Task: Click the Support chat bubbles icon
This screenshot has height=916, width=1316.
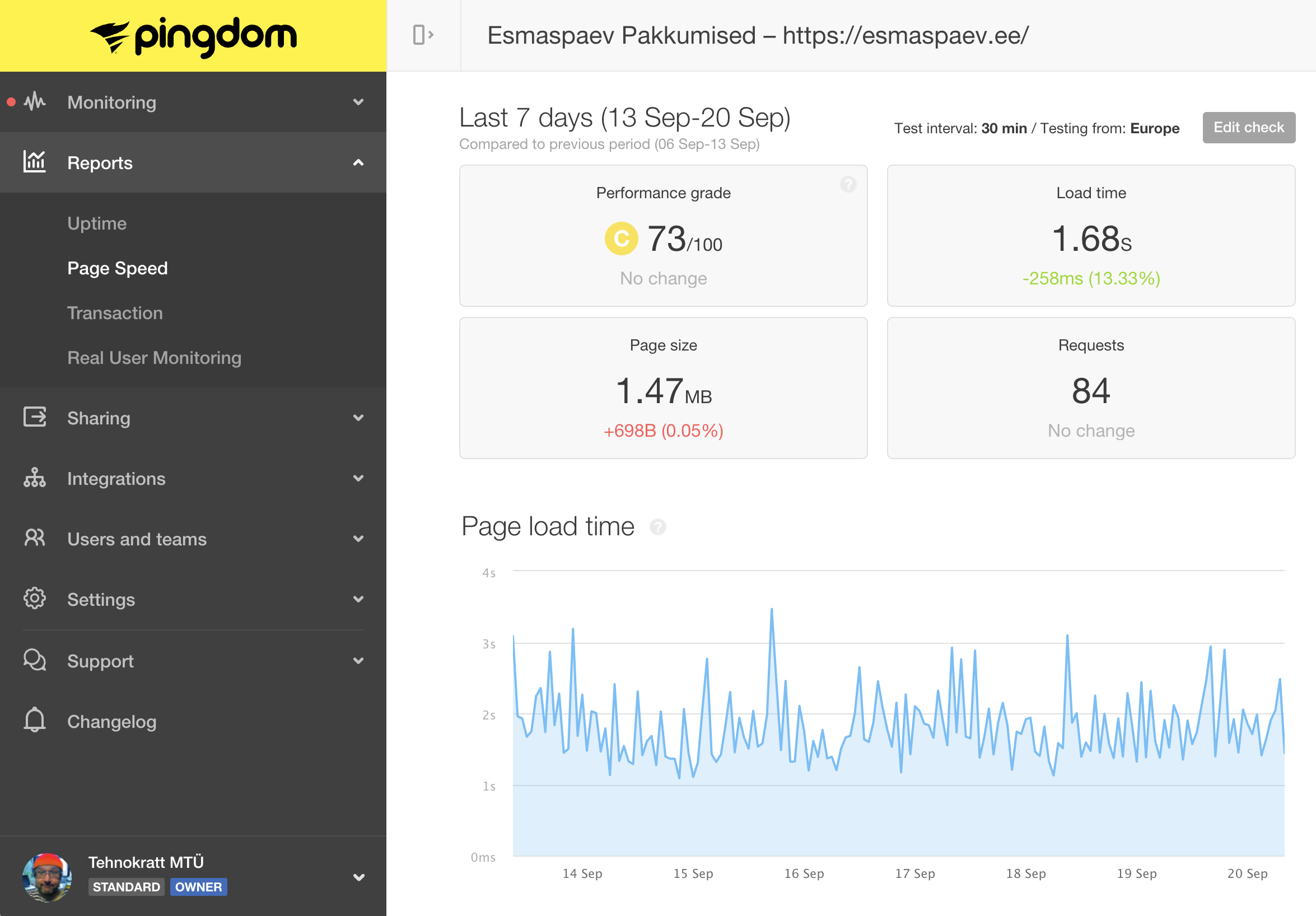Action: click(x=34, y=660)
